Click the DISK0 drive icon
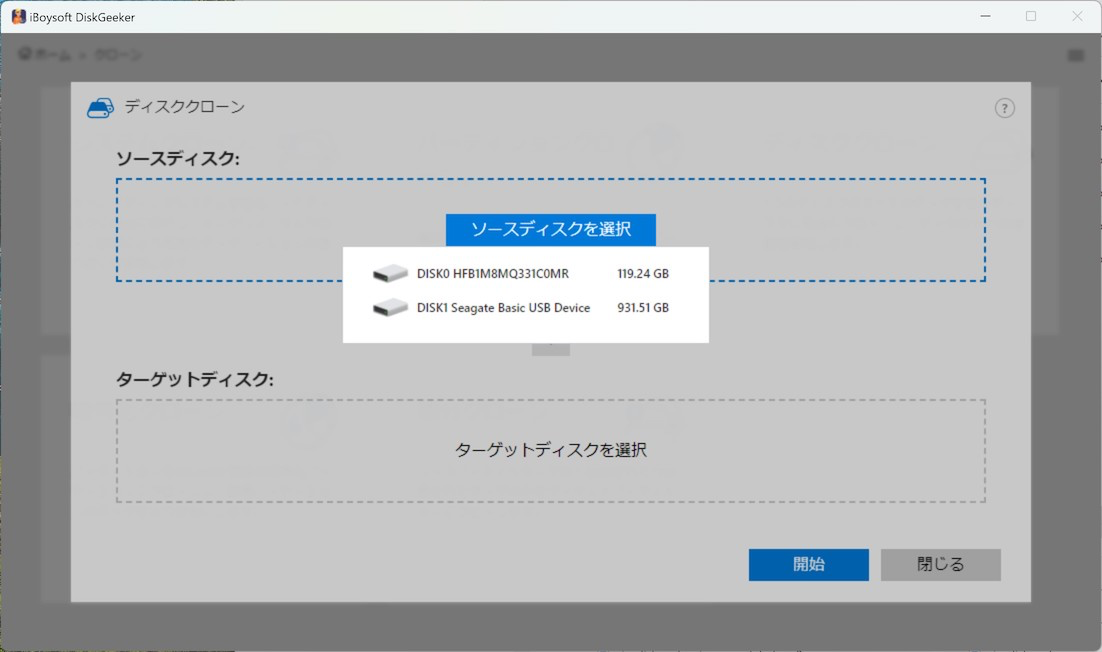1102x652 pixels. point(390,273)
